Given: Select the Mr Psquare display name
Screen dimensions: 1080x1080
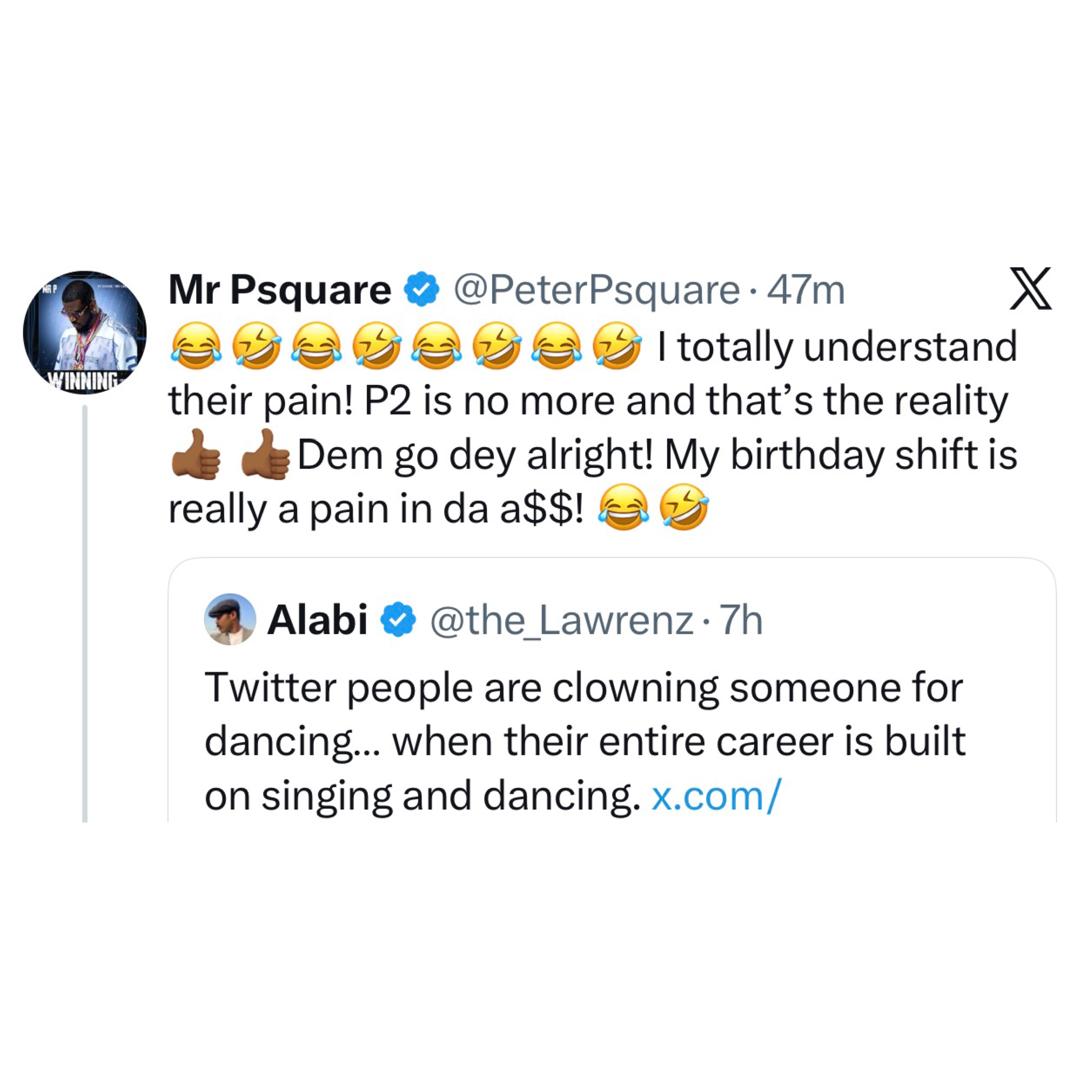Looking at the screenshot, I should (277, 289).
